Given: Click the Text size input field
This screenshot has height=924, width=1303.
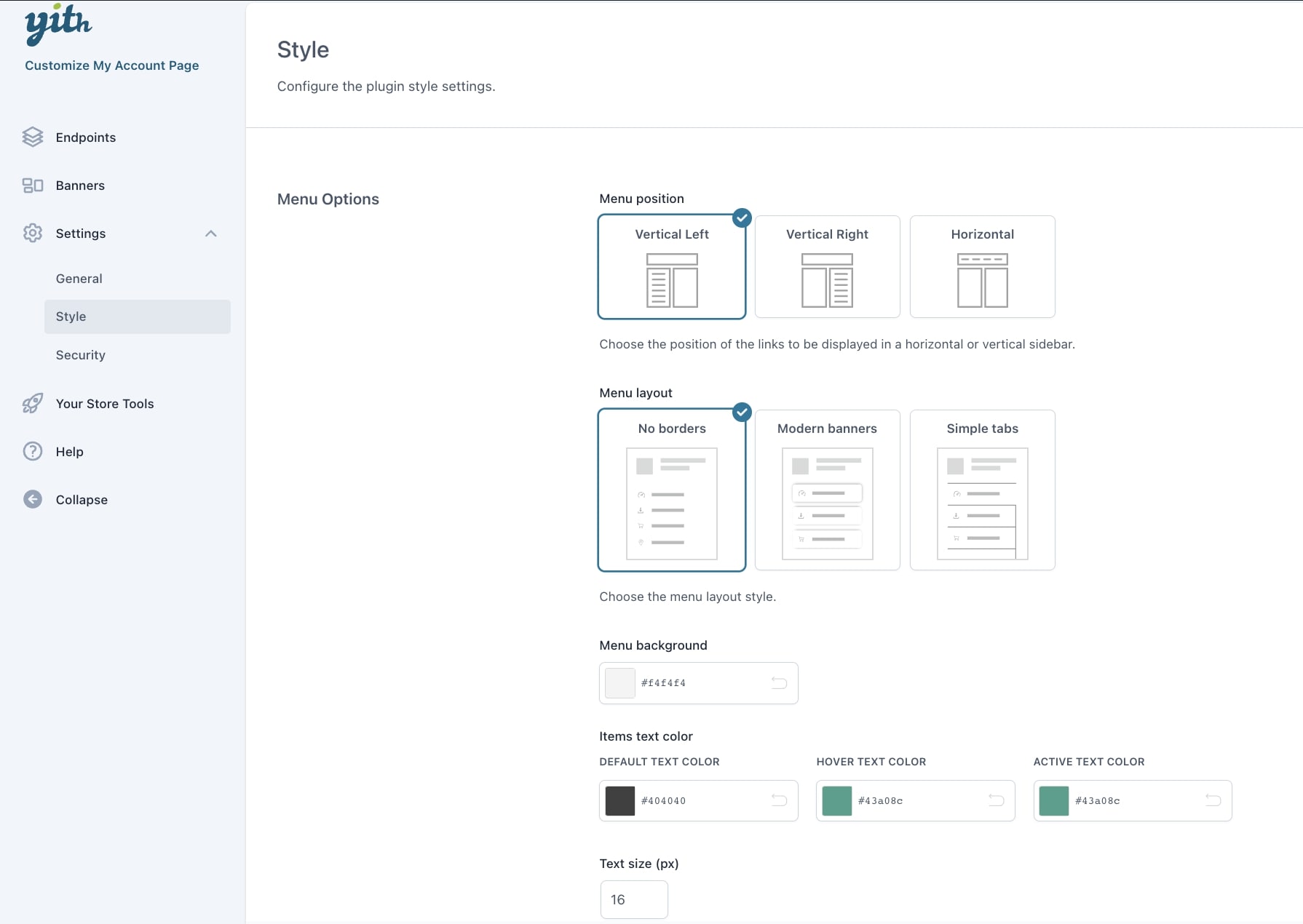Looking at the screenshot, I should pos(634,900).
